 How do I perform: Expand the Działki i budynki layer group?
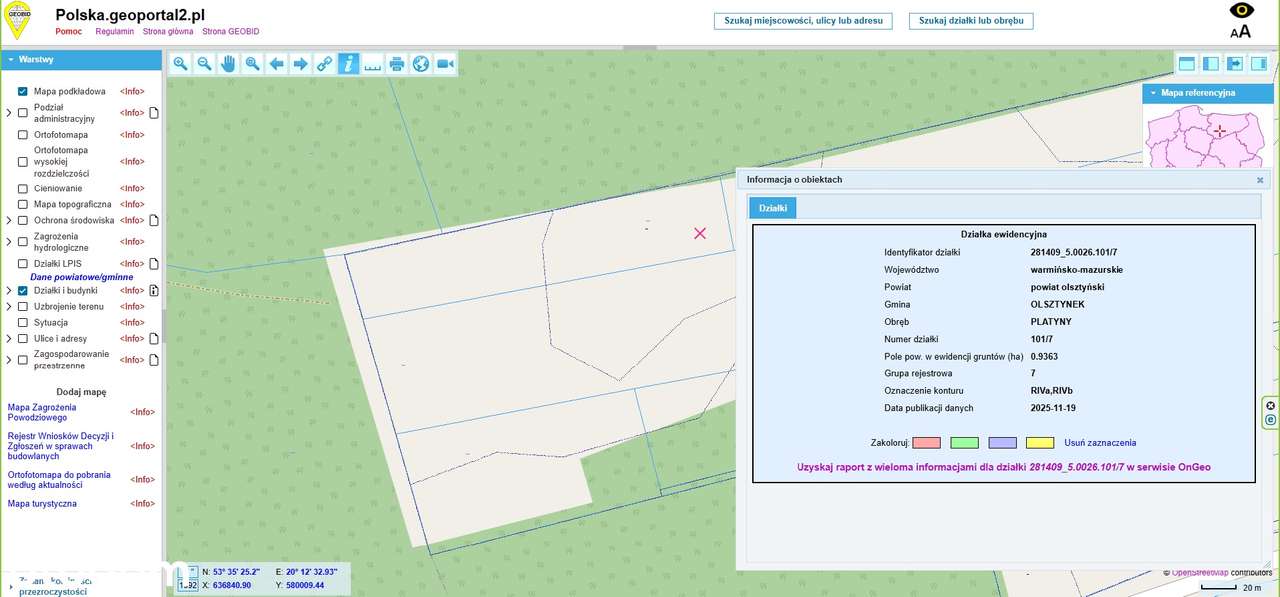tap(9, 290)
